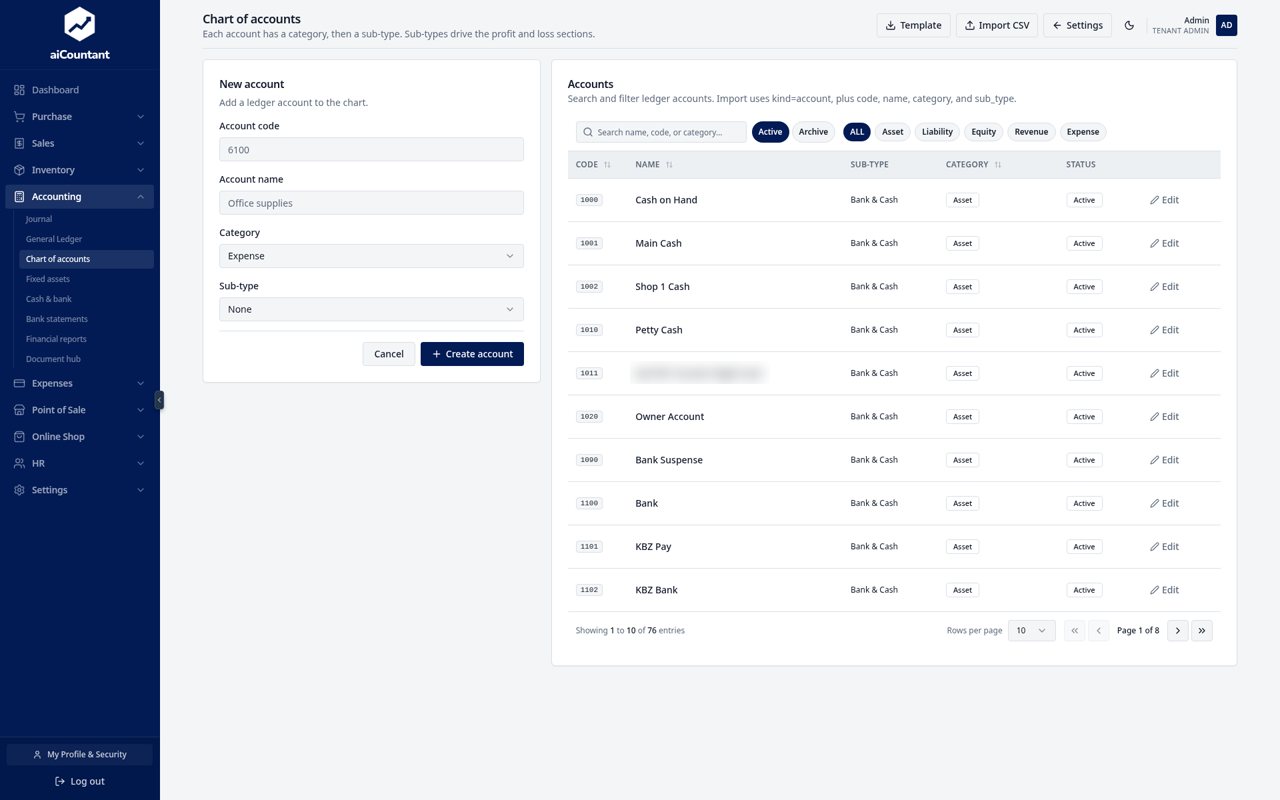Click the AD user avatar
The image size is (1280, 800).
(1226, 25)
